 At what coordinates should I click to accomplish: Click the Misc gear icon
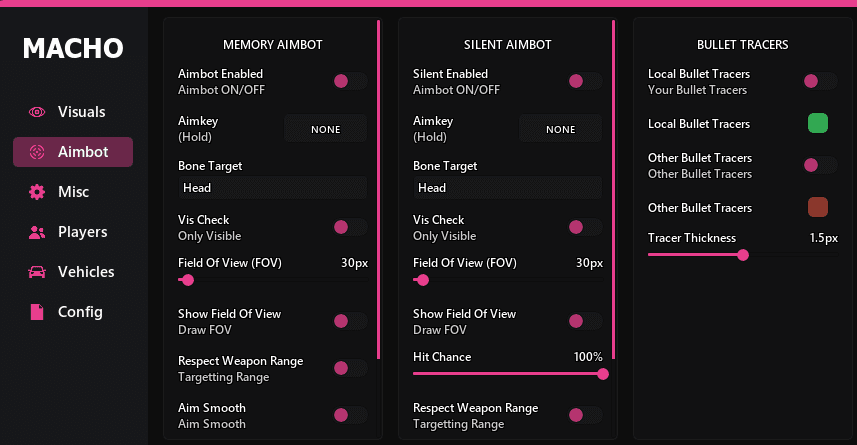pyautogui.click(x=37, y=192)
